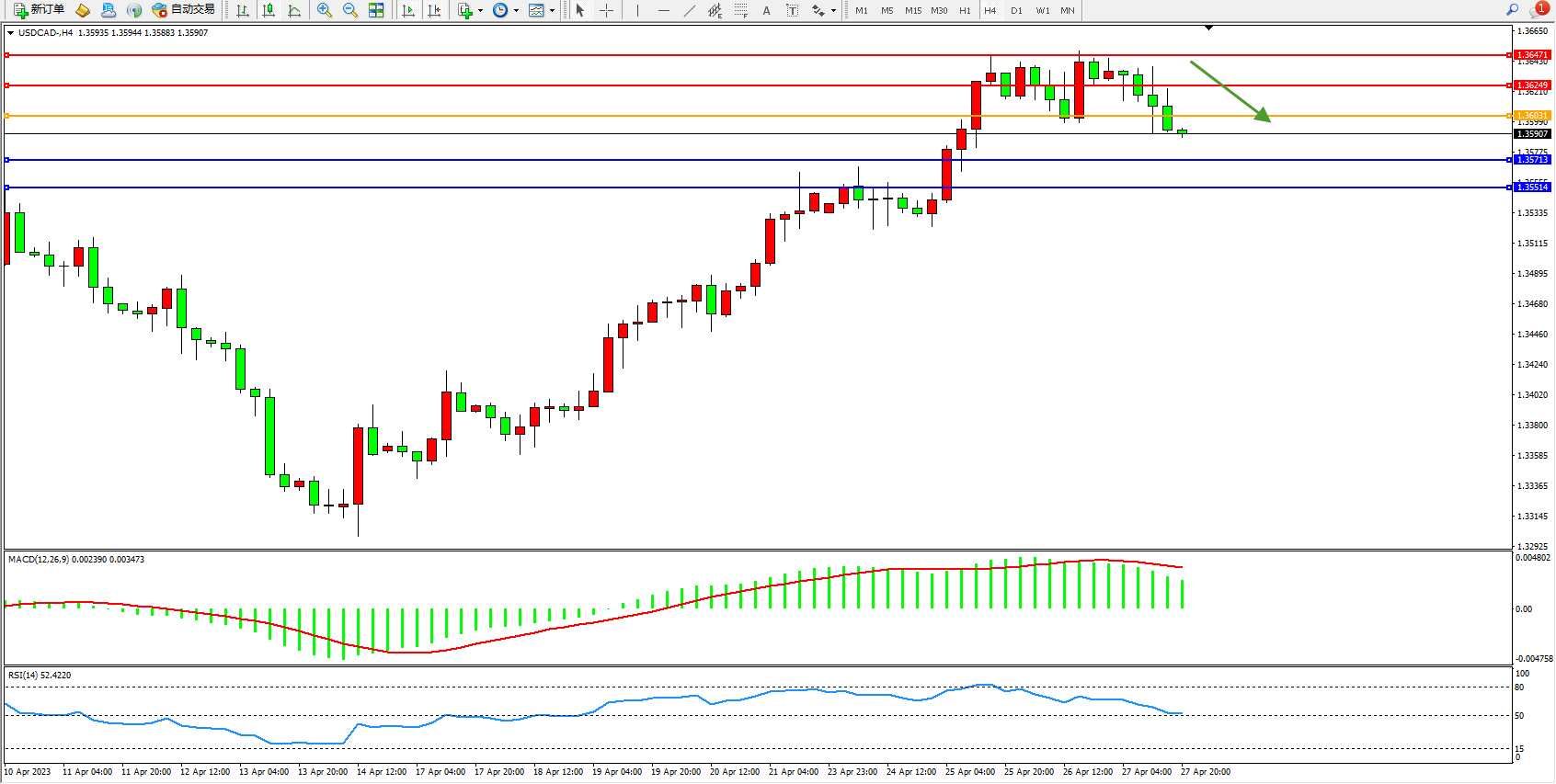Viewport: 1556px width, 784px height.
Task: Click the chart shift triangle marker at top
Action: point(1208,28)
